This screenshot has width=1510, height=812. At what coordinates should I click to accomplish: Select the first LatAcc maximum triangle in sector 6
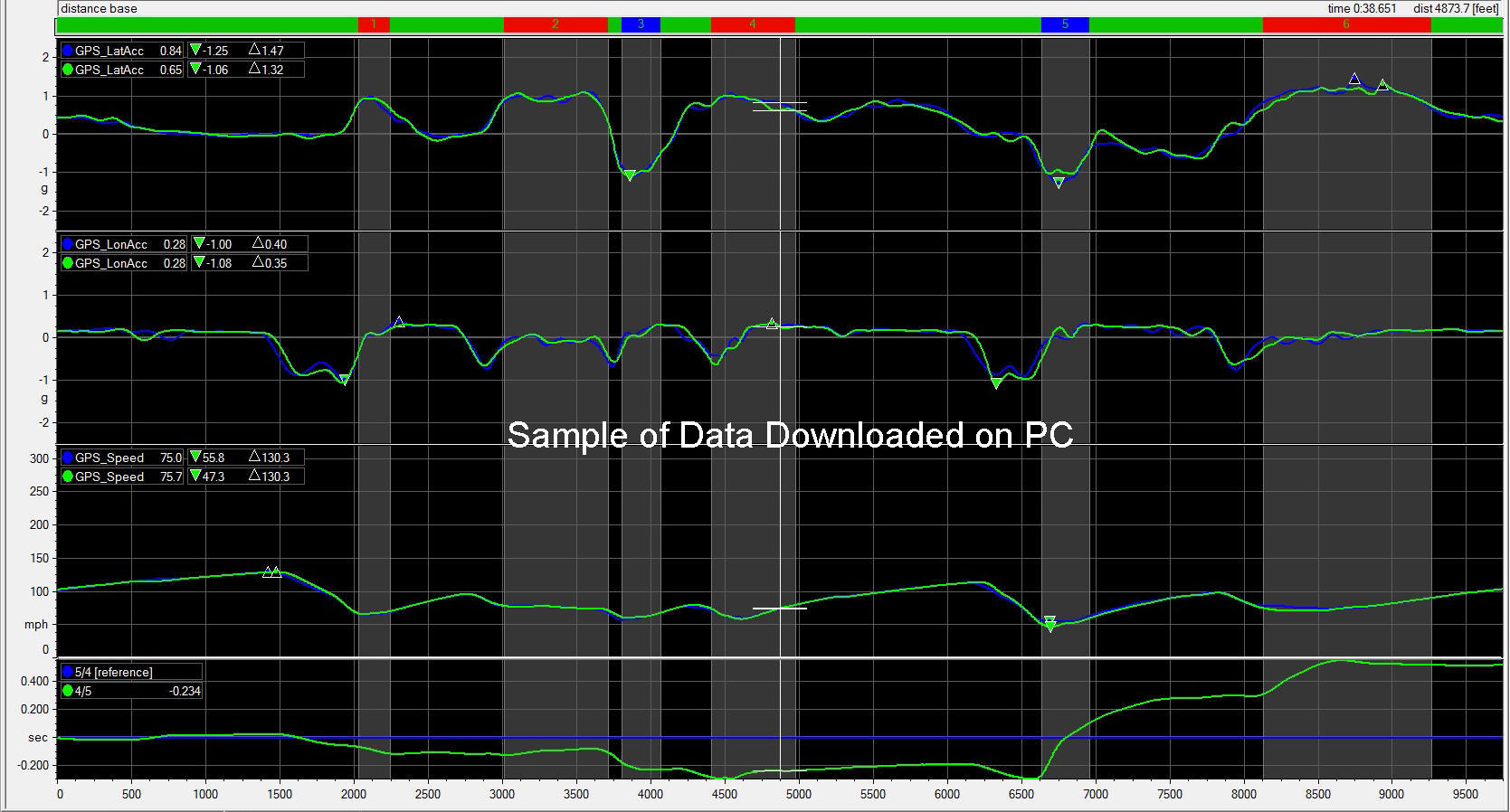click(x=1354, y=80)
